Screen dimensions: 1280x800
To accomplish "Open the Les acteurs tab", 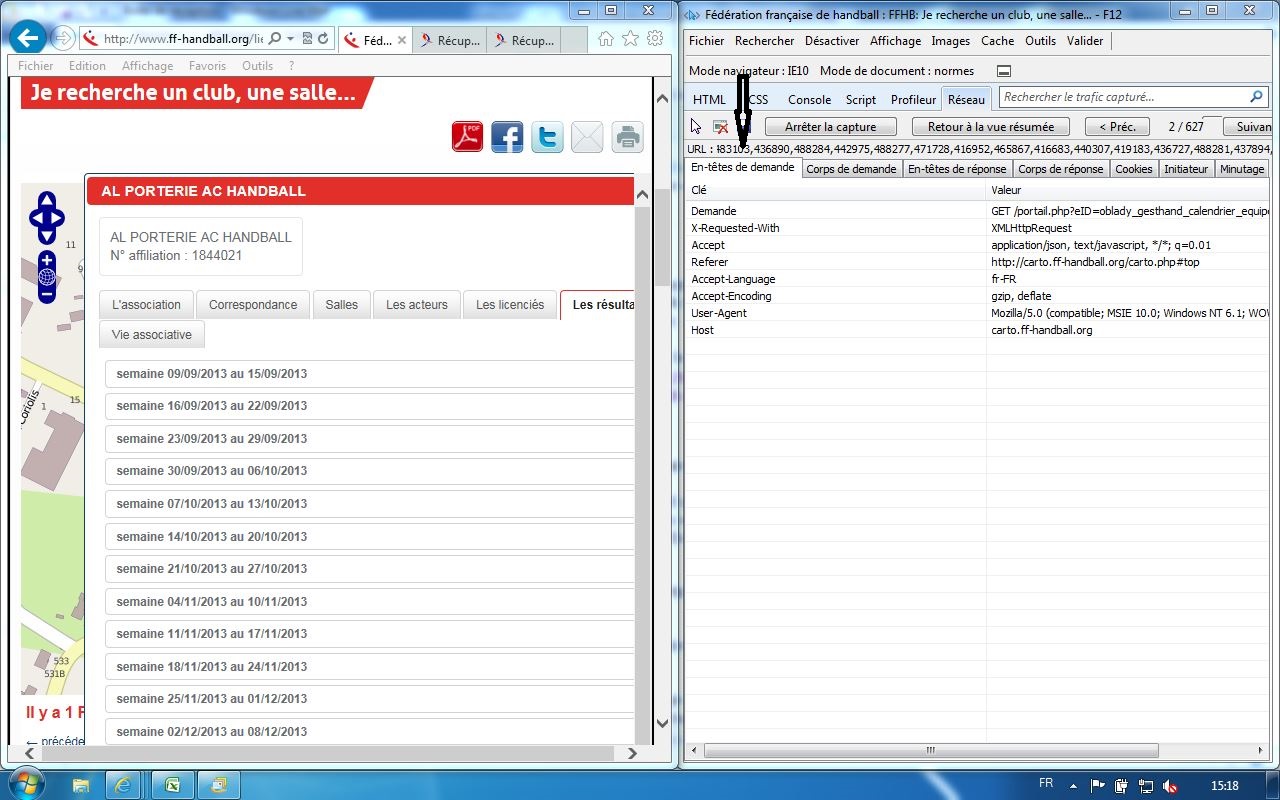I will click(x=417, y=305).
